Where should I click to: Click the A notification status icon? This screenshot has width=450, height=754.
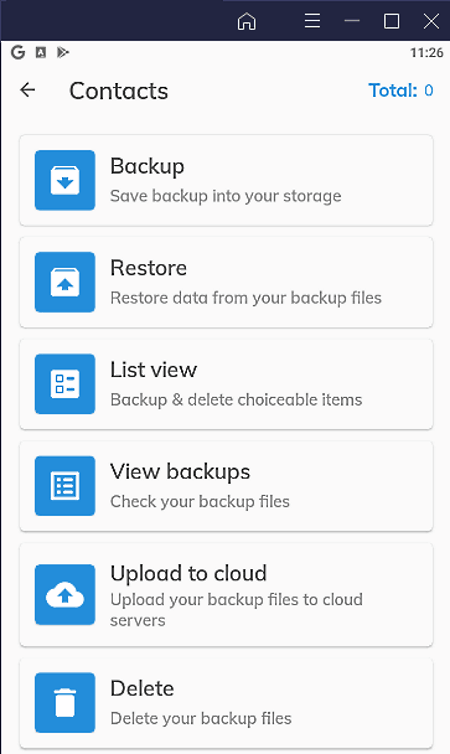41,52
